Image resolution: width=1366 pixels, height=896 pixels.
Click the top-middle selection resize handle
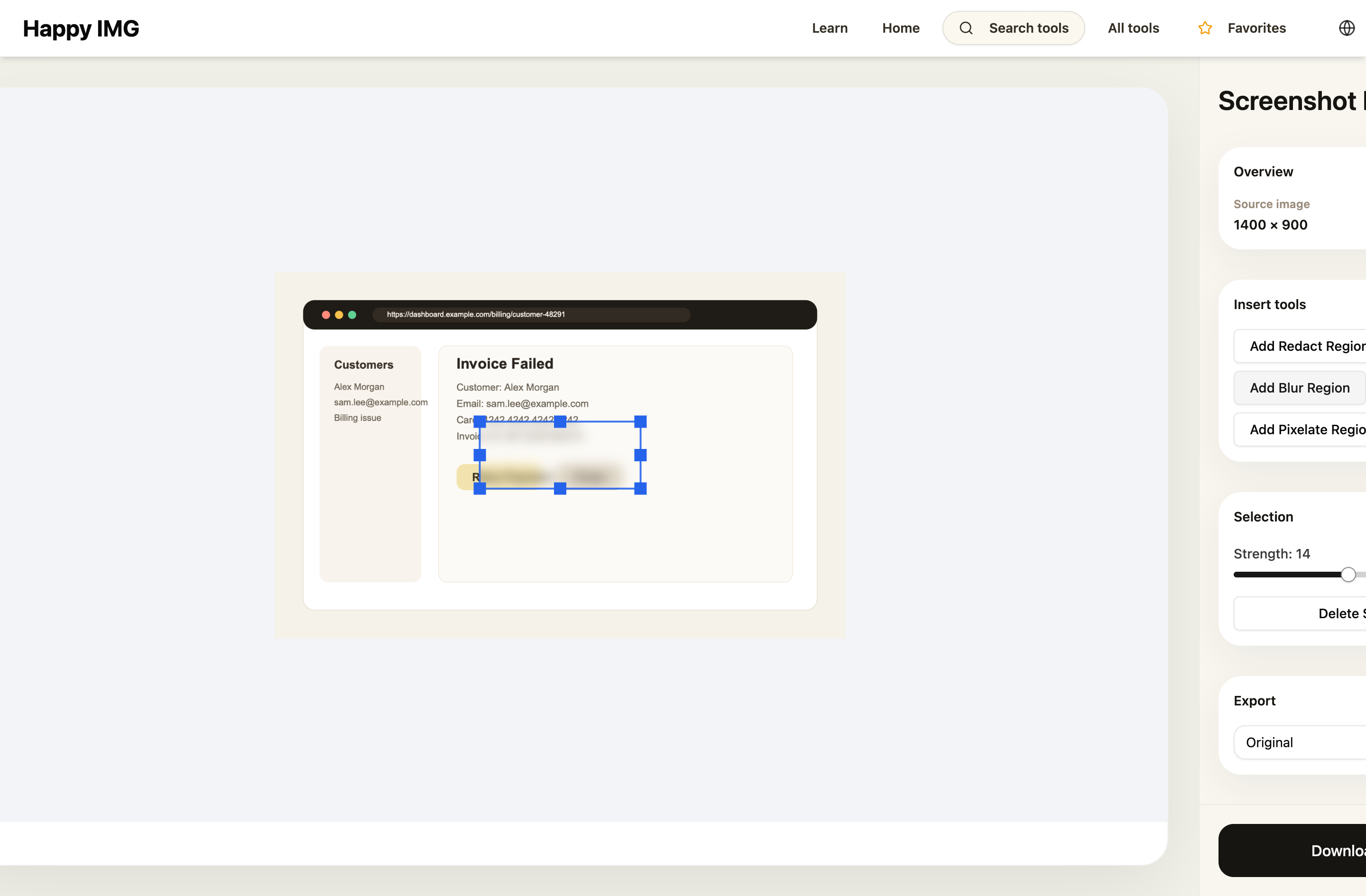tap(560, 421)
